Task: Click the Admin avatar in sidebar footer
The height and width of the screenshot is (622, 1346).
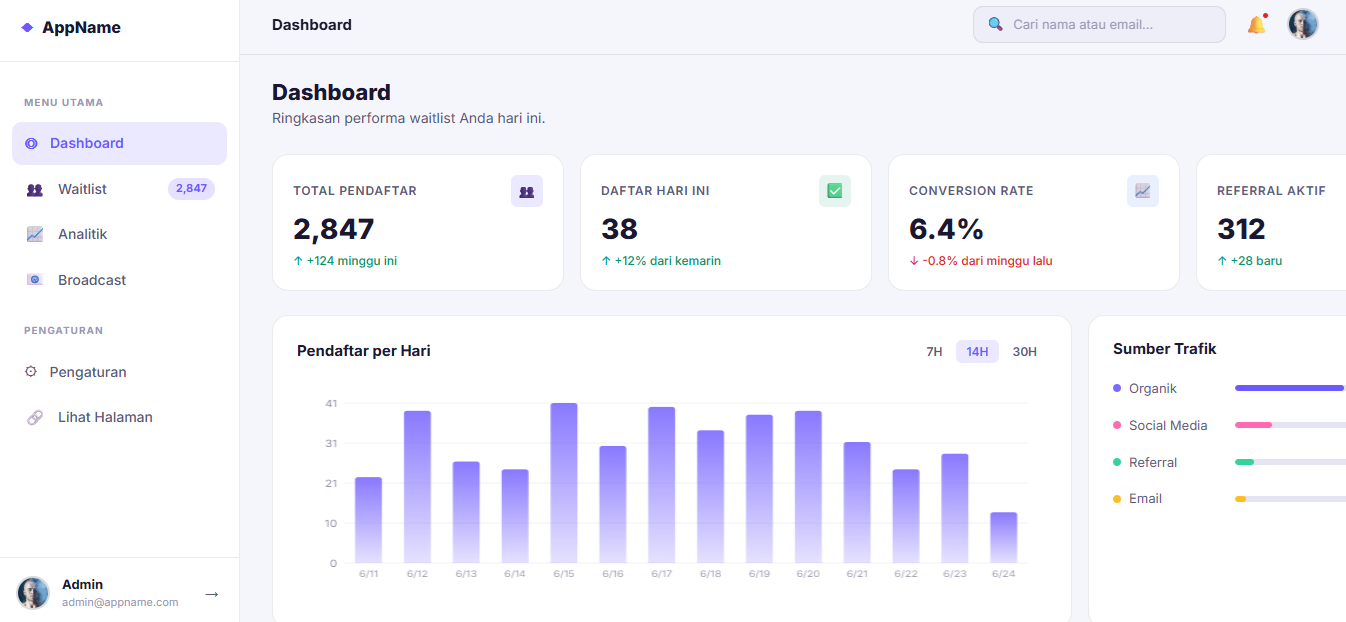Action: (33, 593)
